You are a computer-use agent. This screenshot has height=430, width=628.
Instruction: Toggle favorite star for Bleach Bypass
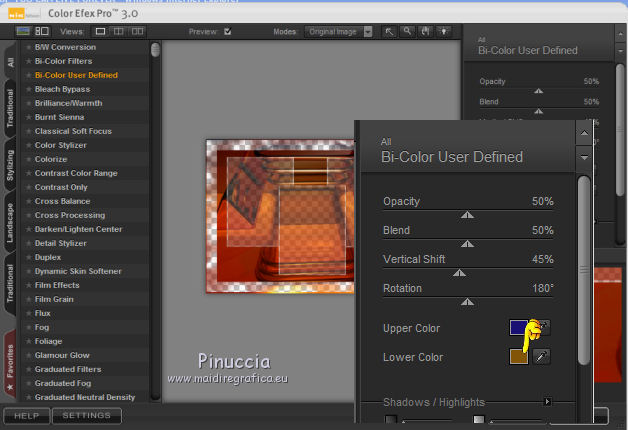coord(27,89)
